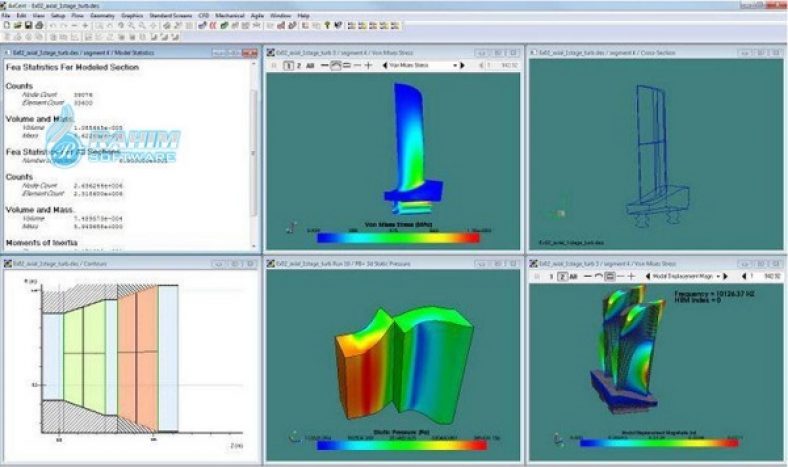Click plus icon in Modal Displacement window toolbar
The image size is (788, 467).
632,276
